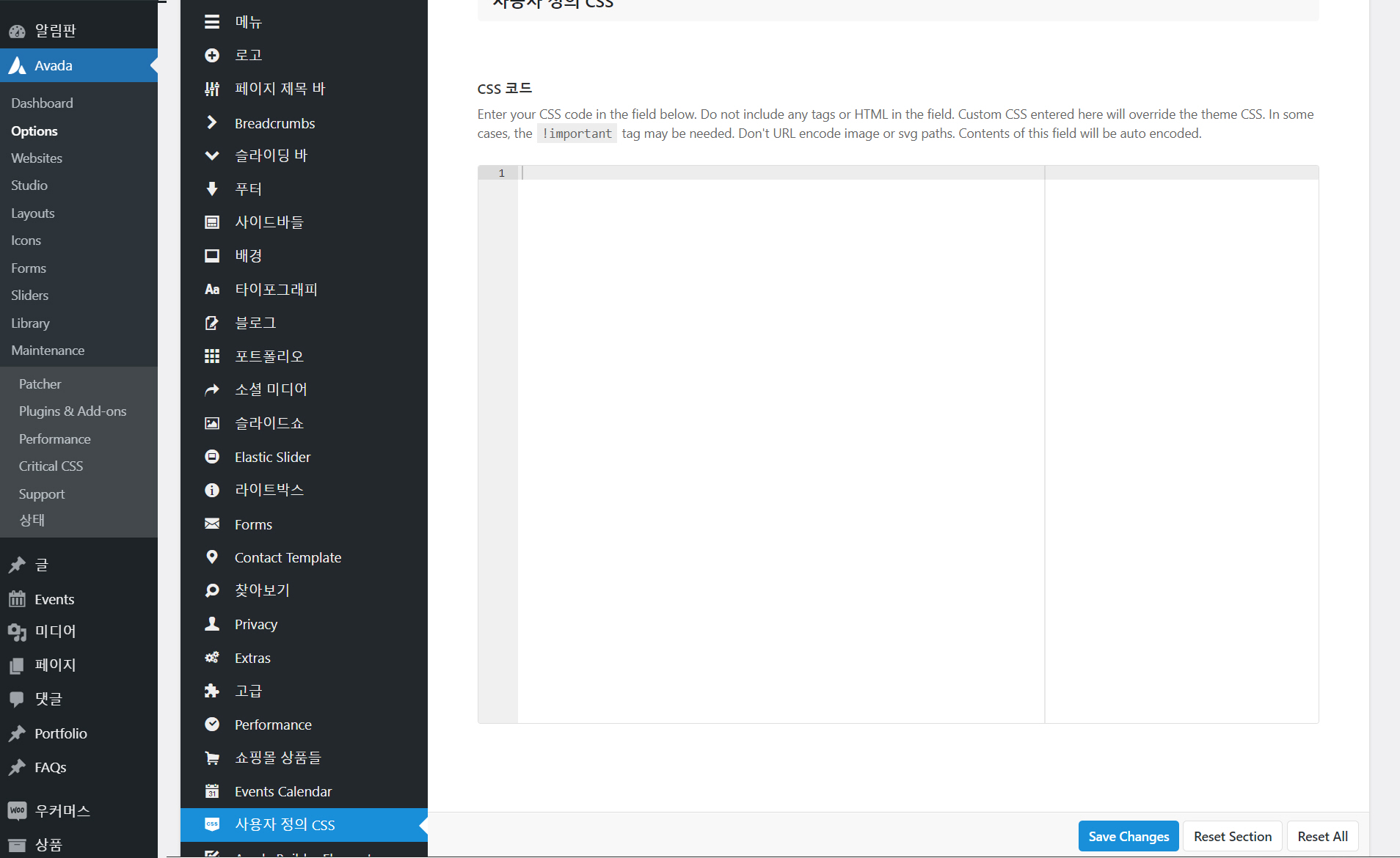Open the Performance shield icon
This screenshot has width=1400, height=858.
click(212, 724)
